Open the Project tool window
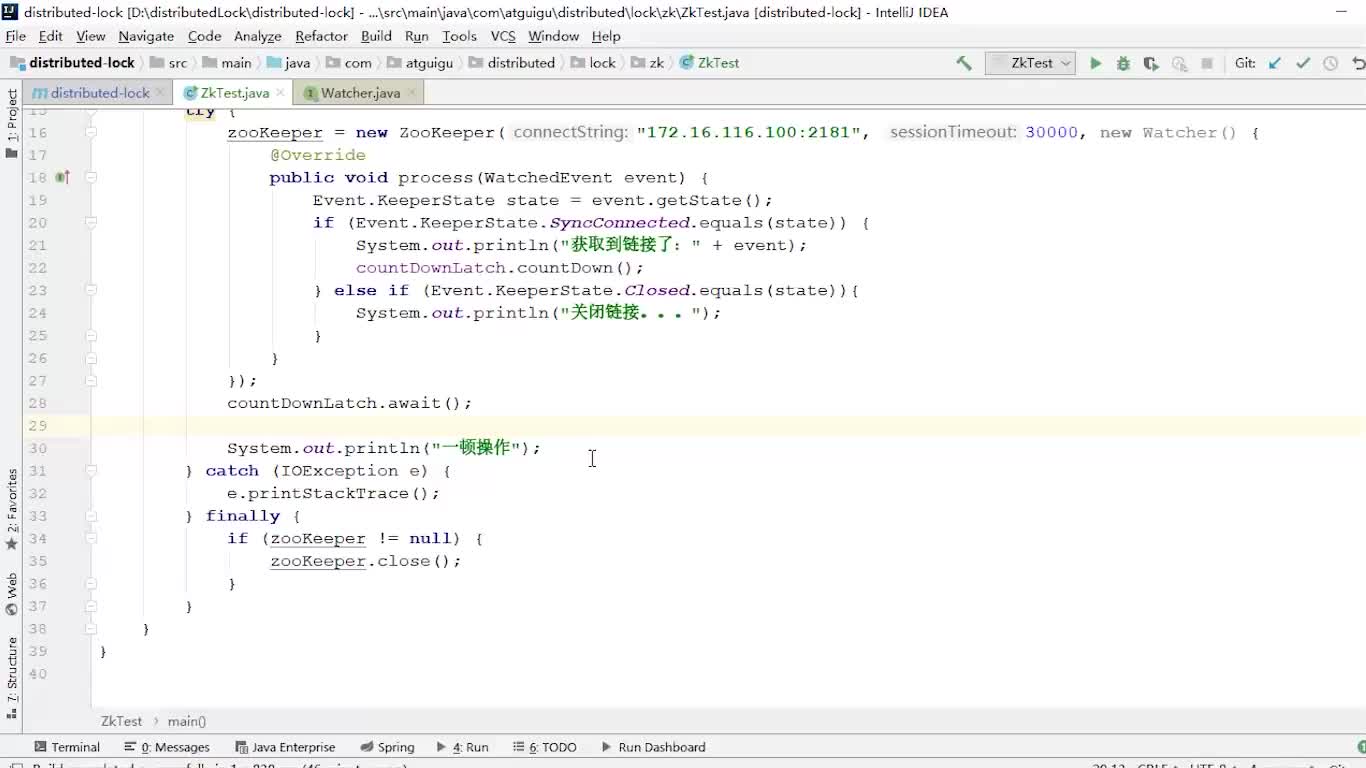The image size is (1366, 768). [x=12, y=123]
